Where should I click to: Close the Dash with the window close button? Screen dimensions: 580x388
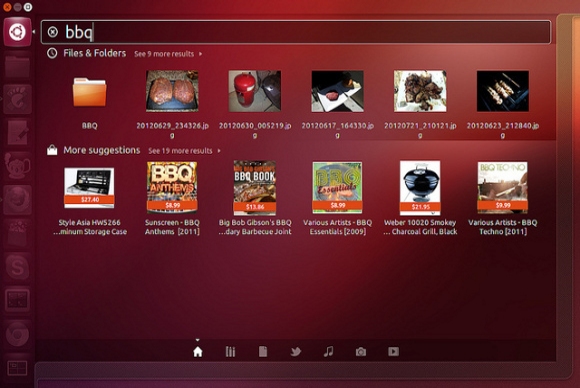coord(7,7)
